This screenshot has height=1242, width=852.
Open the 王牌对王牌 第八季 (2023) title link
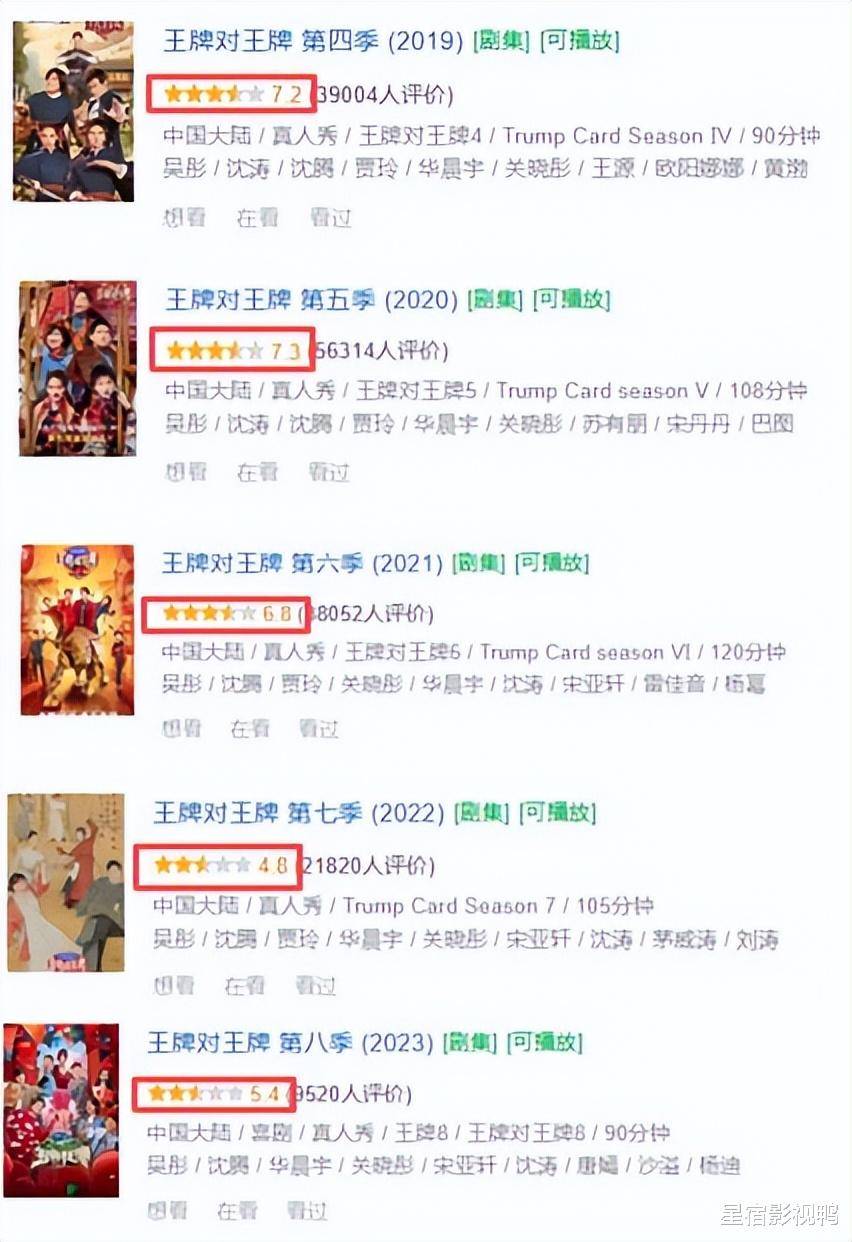(291, 1042)
